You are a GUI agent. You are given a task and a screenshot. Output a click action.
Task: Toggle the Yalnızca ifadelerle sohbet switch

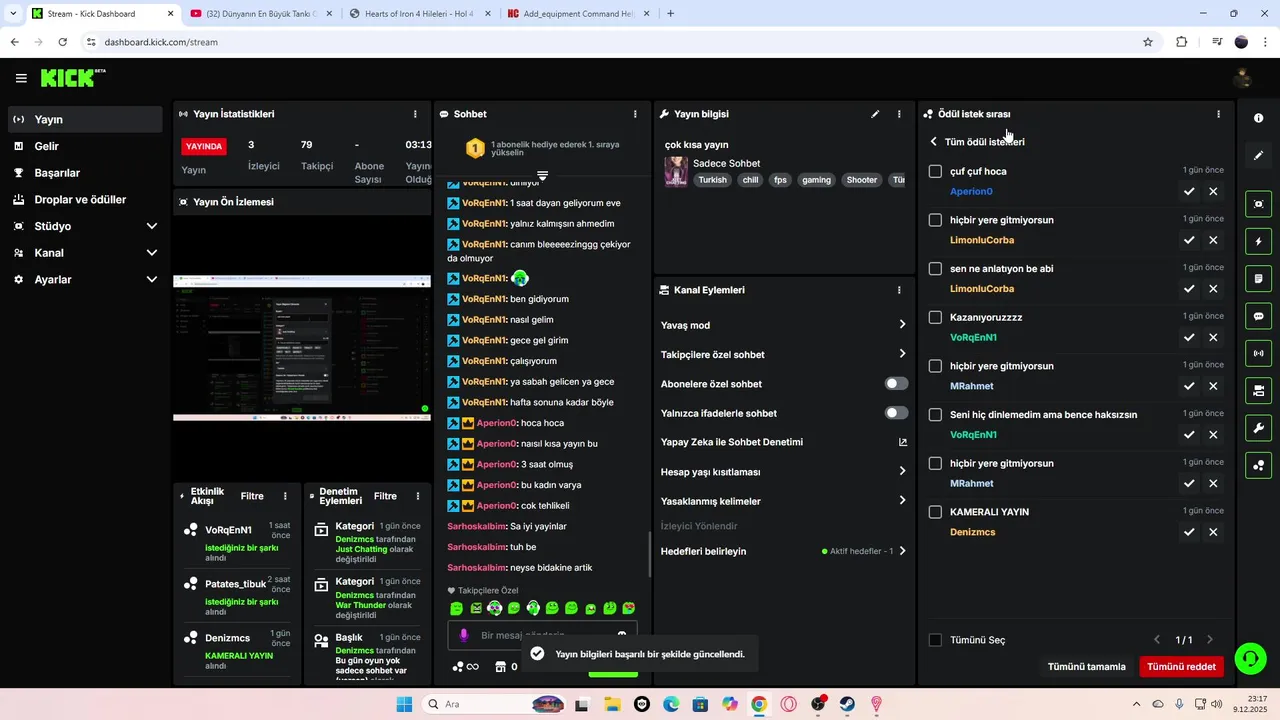point(897,413)
